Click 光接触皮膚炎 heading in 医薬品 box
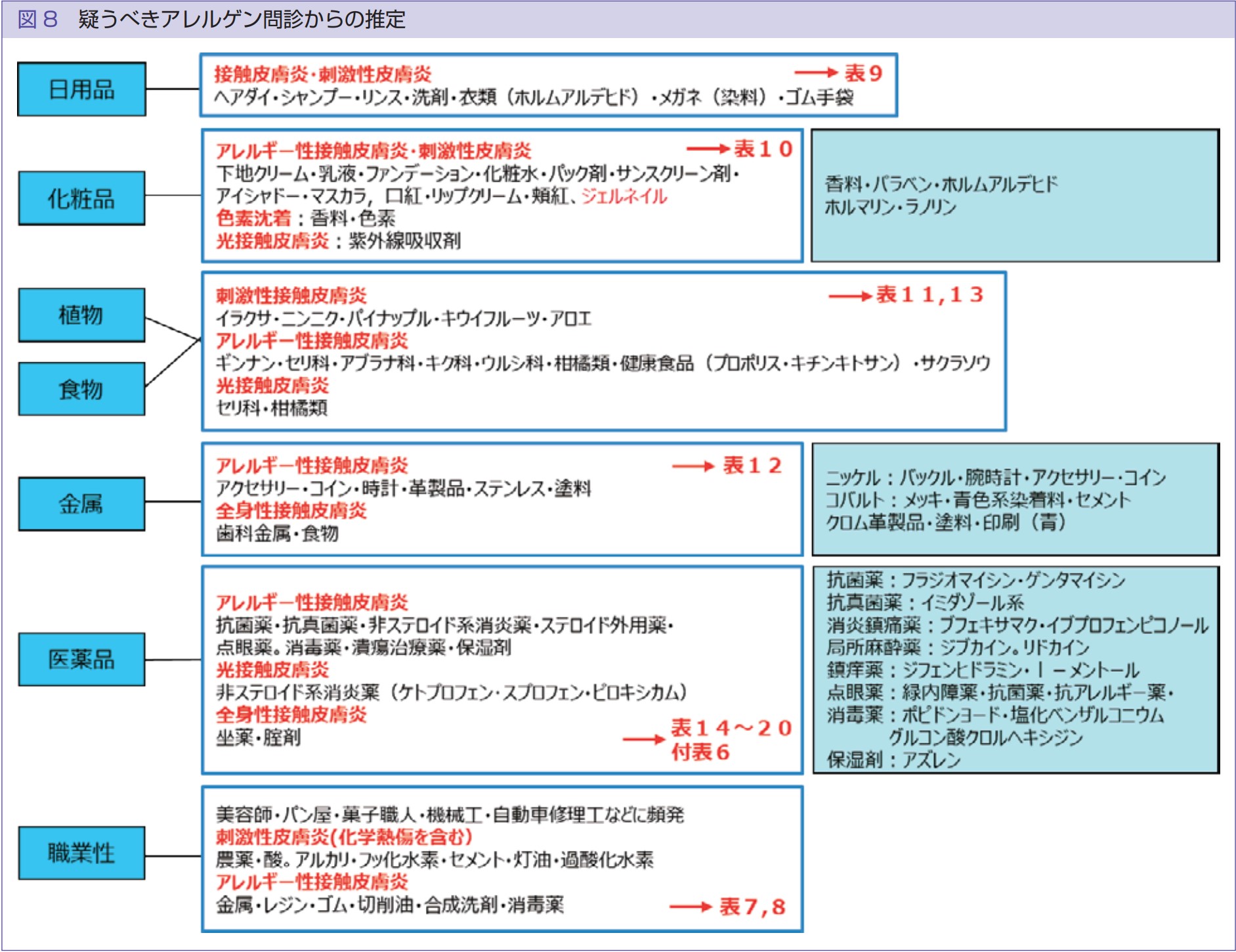Screen dimensions: 1236x952 click(x=272, y=670)
